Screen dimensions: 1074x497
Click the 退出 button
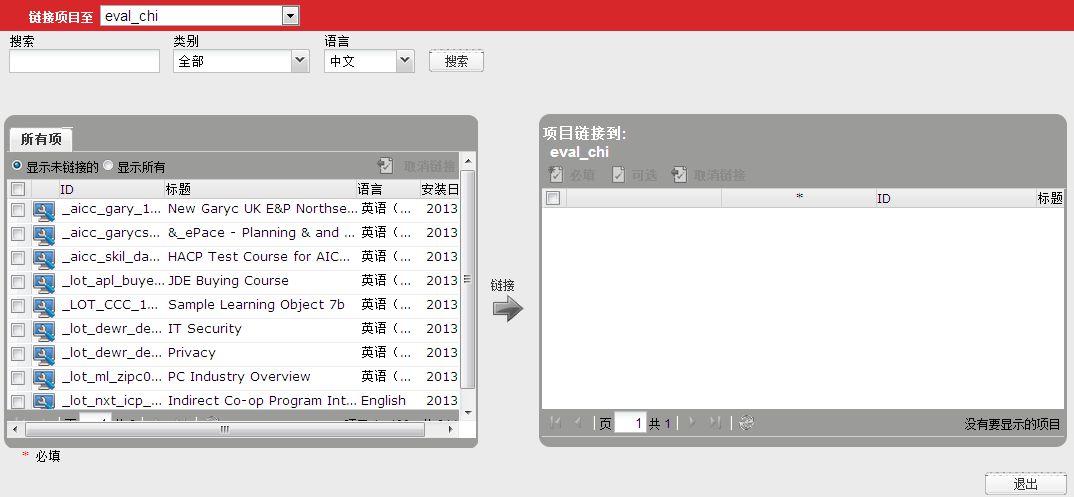pyautogui.click(x=1025, y=484)
